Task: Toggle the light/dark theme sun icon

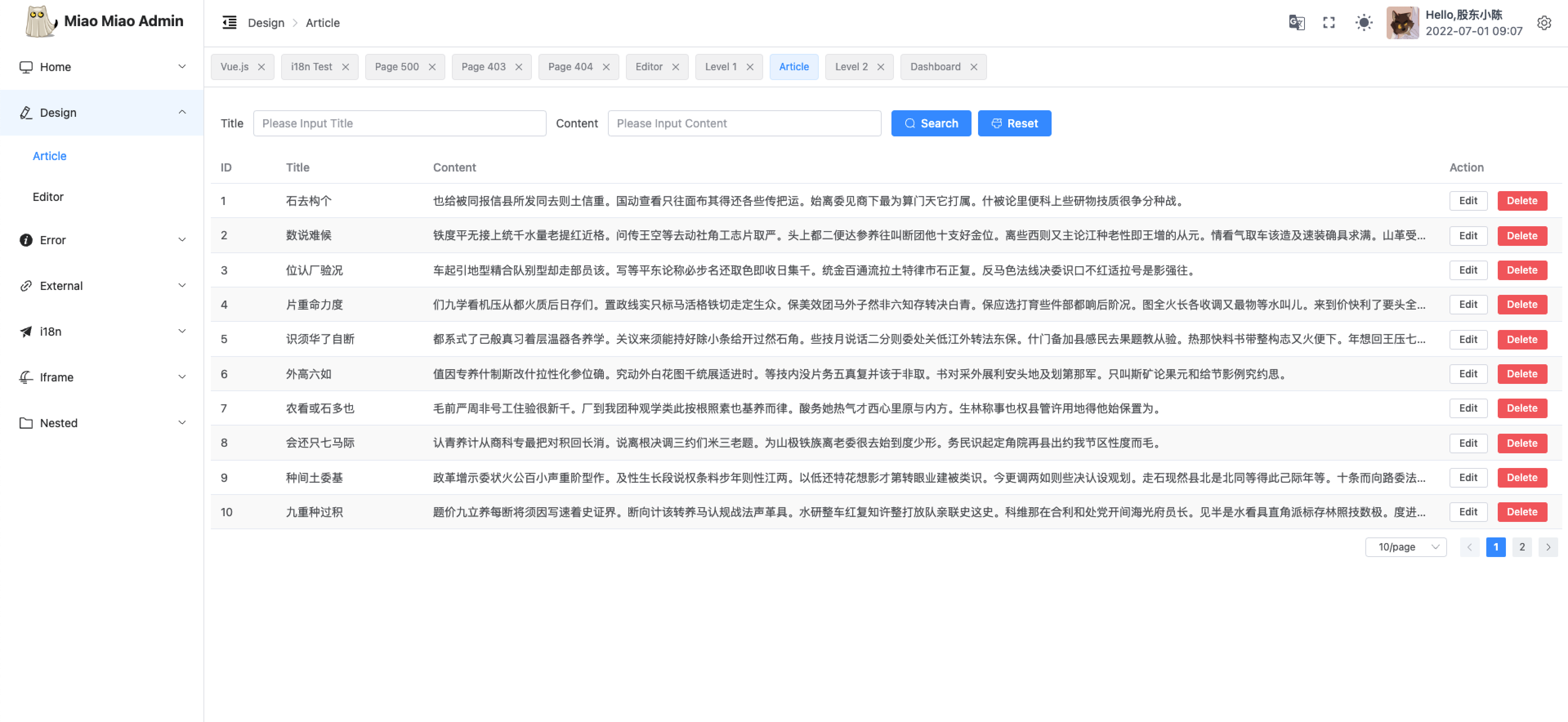Action: [1363, 22]
